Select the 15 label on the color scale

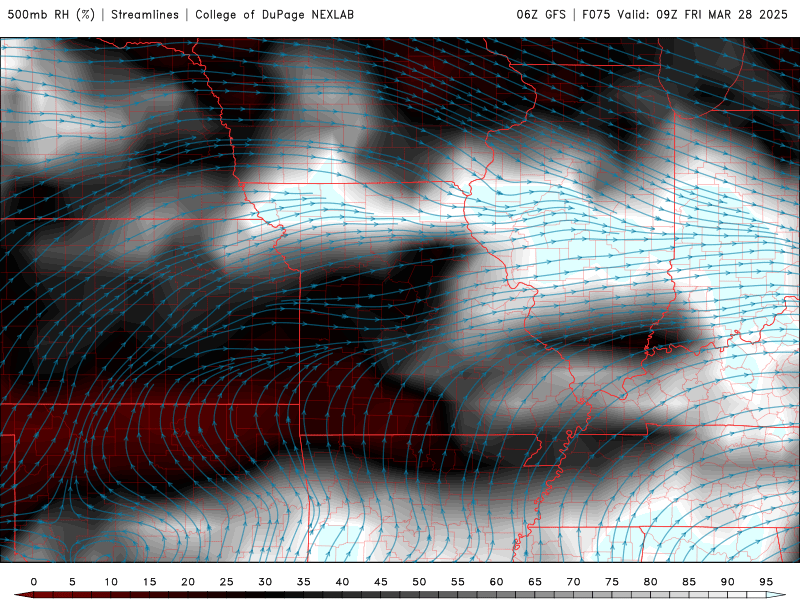(149, 582)
